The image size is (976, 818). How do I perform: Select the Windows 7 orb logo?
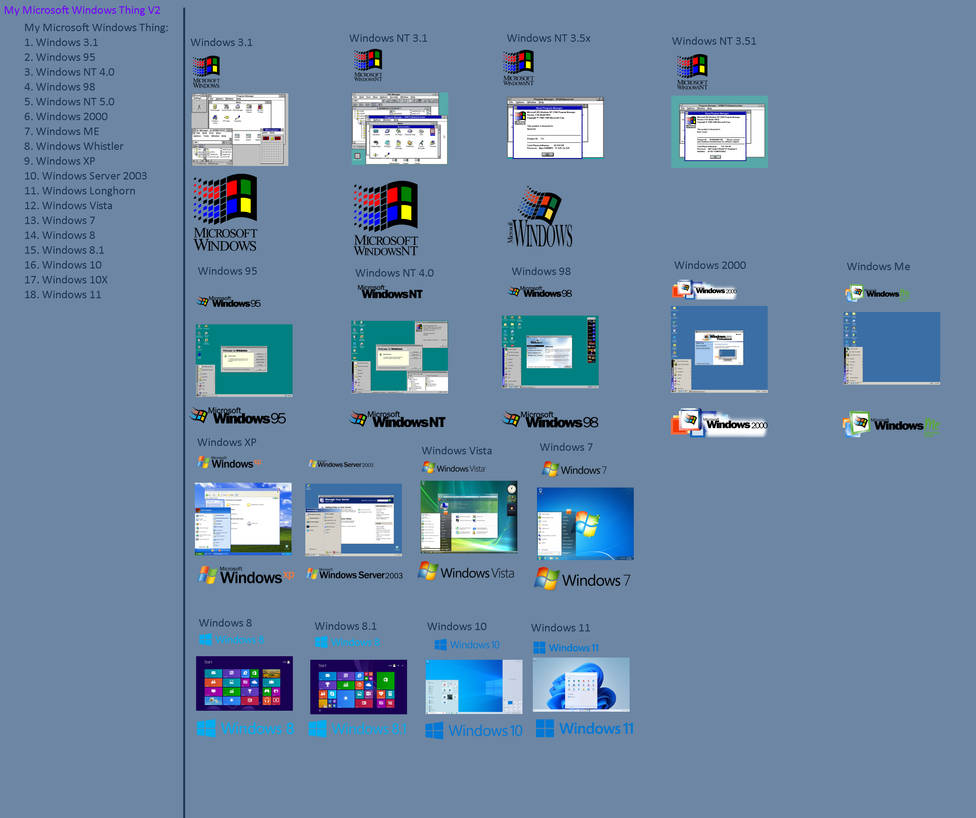(584, 579)
